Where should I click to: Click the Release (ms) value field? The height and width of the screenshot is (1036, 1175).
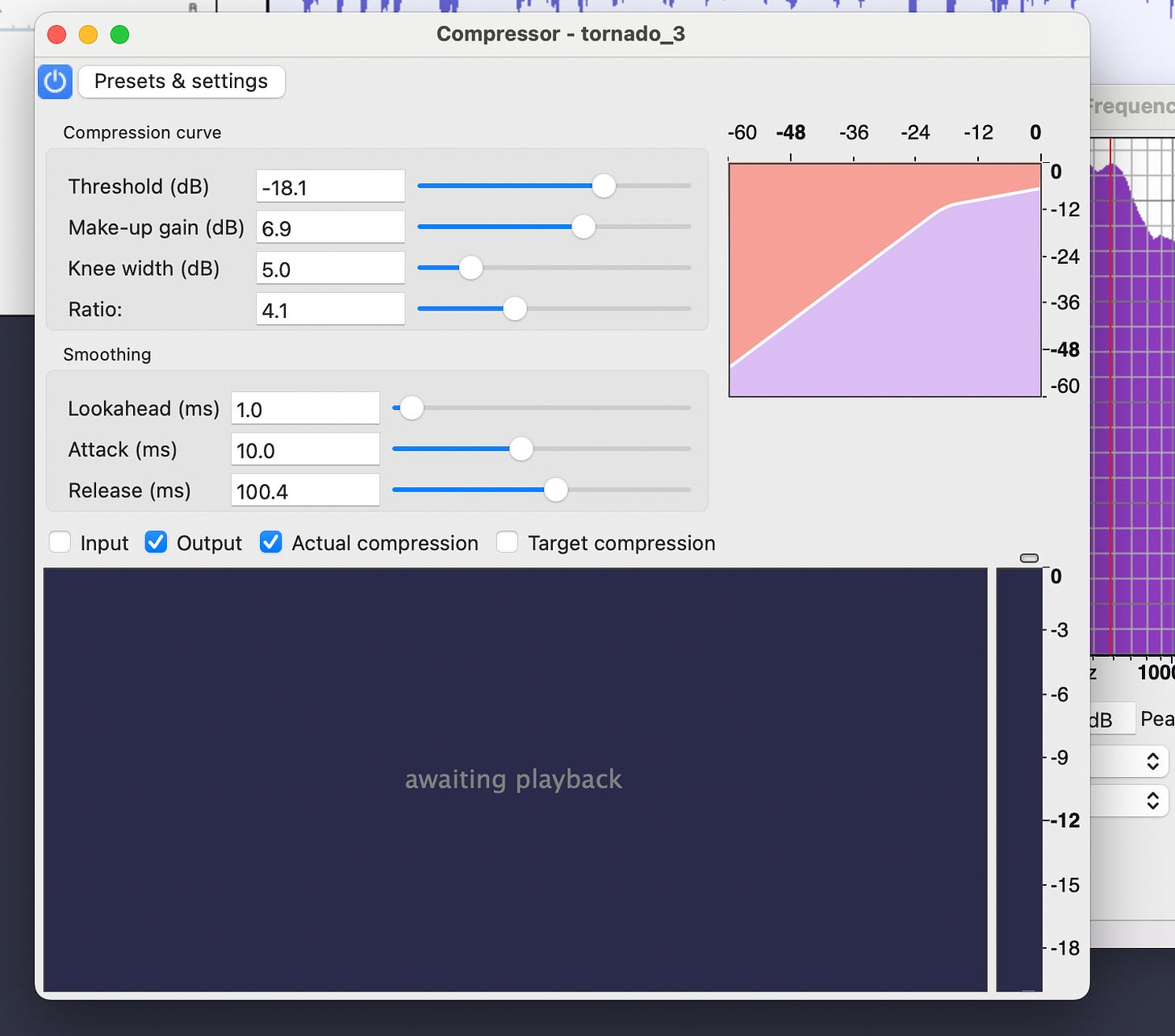[305, 491]
